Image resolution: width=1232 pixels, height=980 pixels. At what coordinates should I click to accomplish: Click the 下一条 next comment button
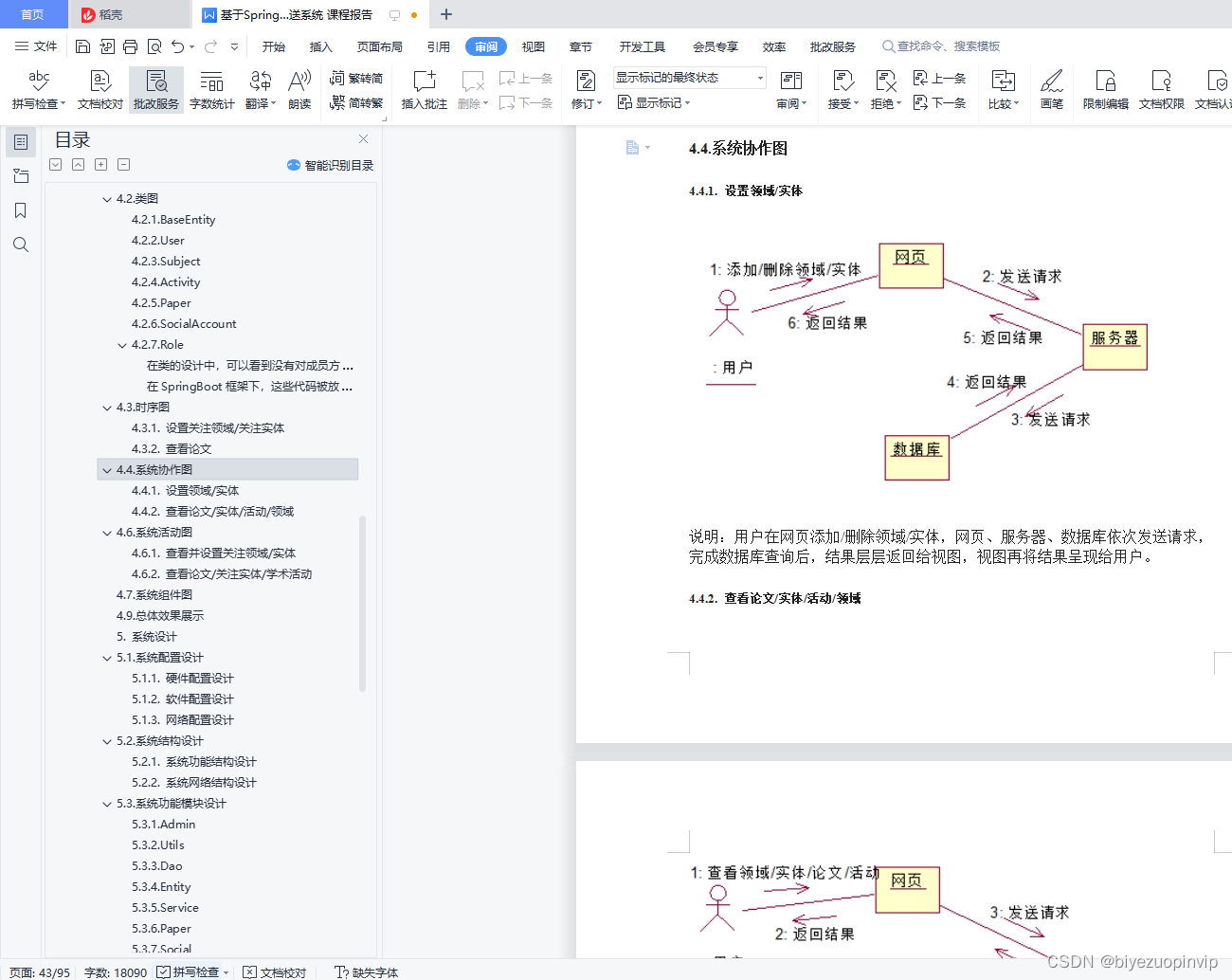coord(525,103)
